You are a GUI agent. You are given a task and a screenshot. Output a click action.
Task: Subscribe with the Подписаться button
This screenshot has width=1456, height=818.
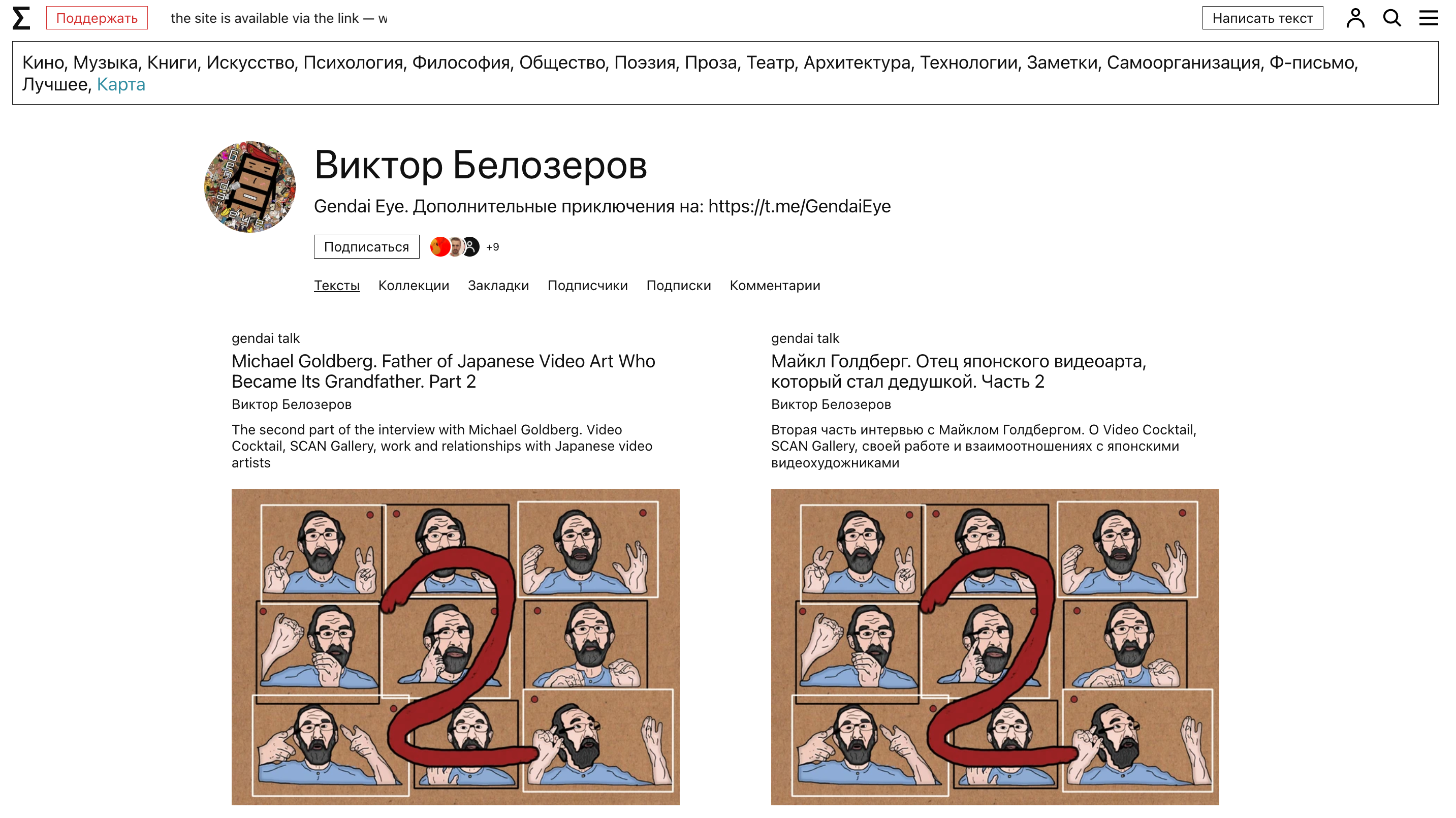point(366,246)
